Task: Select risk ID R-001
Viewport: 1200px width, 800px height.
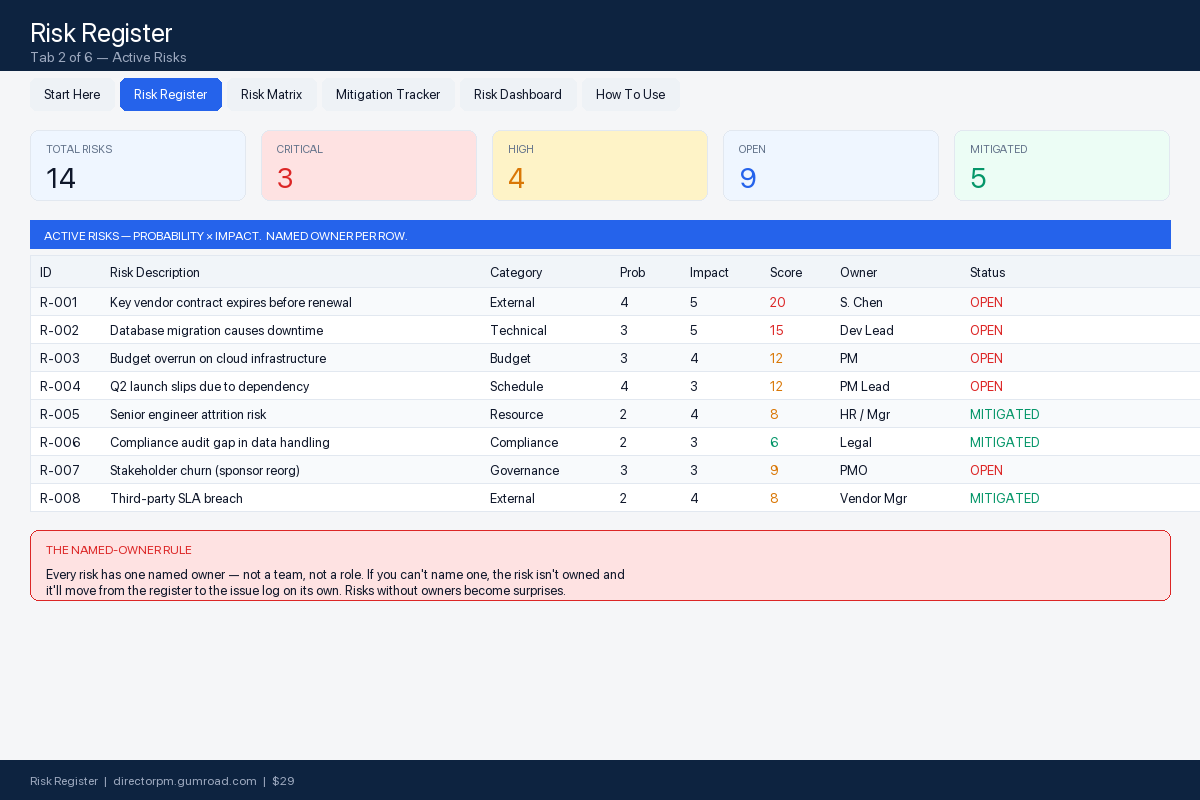Action: tap(59, 302)
